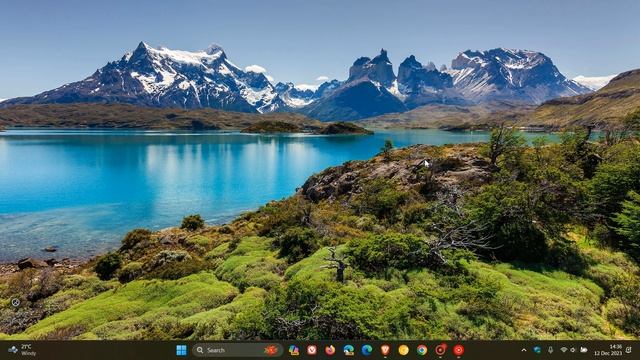Open the yellow circle app on taskbar
The height and width of the screenshot is (360, 640).
[x=403, y=350]
